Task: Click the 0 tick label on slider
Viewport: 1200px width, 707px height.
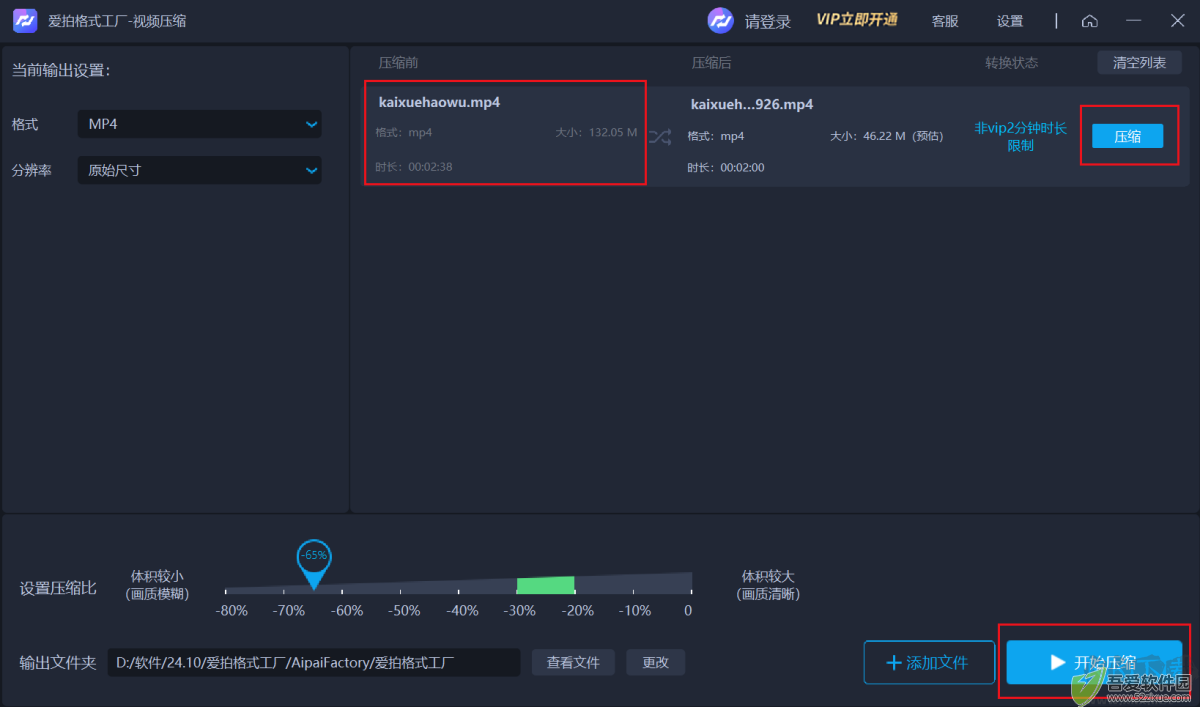Action: pyautogui.click(x=688, y=610)
